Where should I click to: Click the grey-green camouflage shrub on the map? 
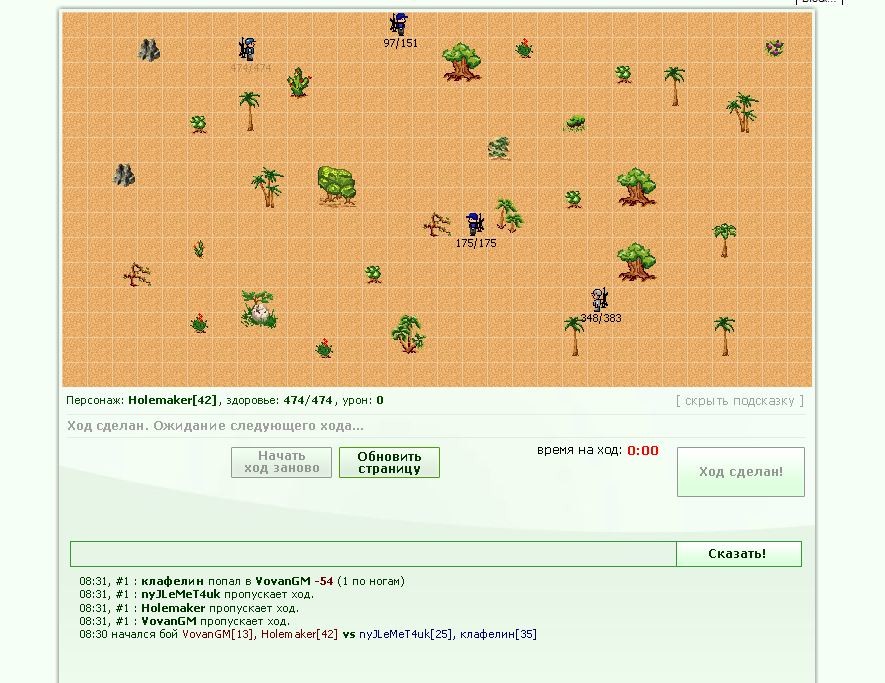[499, 148]
